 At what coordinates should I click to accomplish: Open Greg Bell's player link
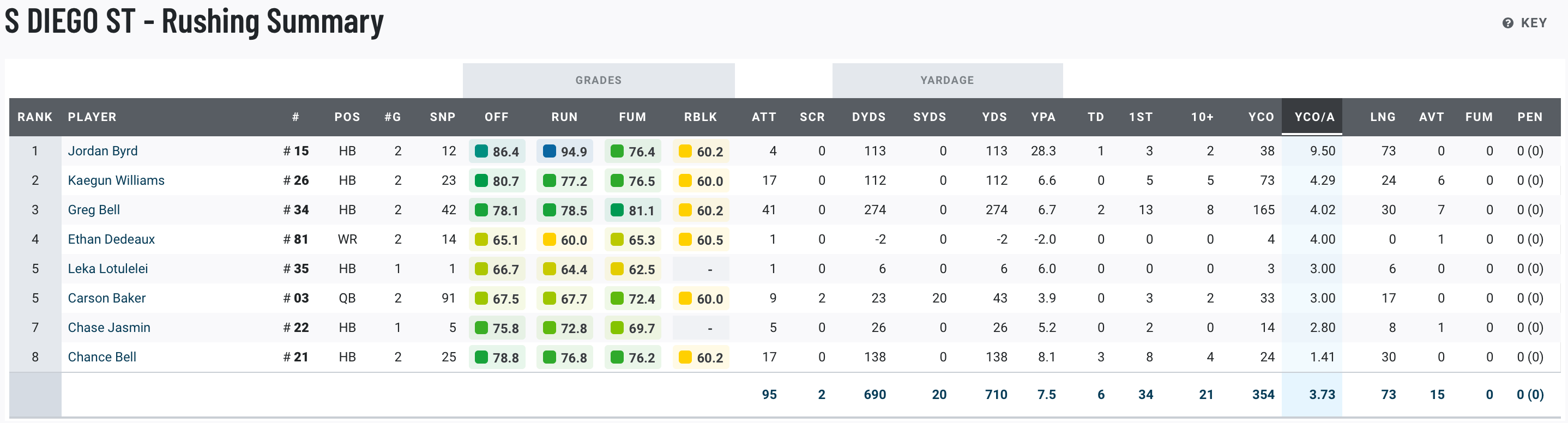coord(94,210)
